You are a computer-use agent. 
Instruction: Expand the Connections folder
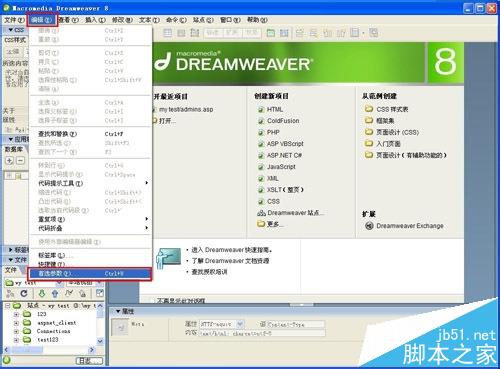[16, 331]
